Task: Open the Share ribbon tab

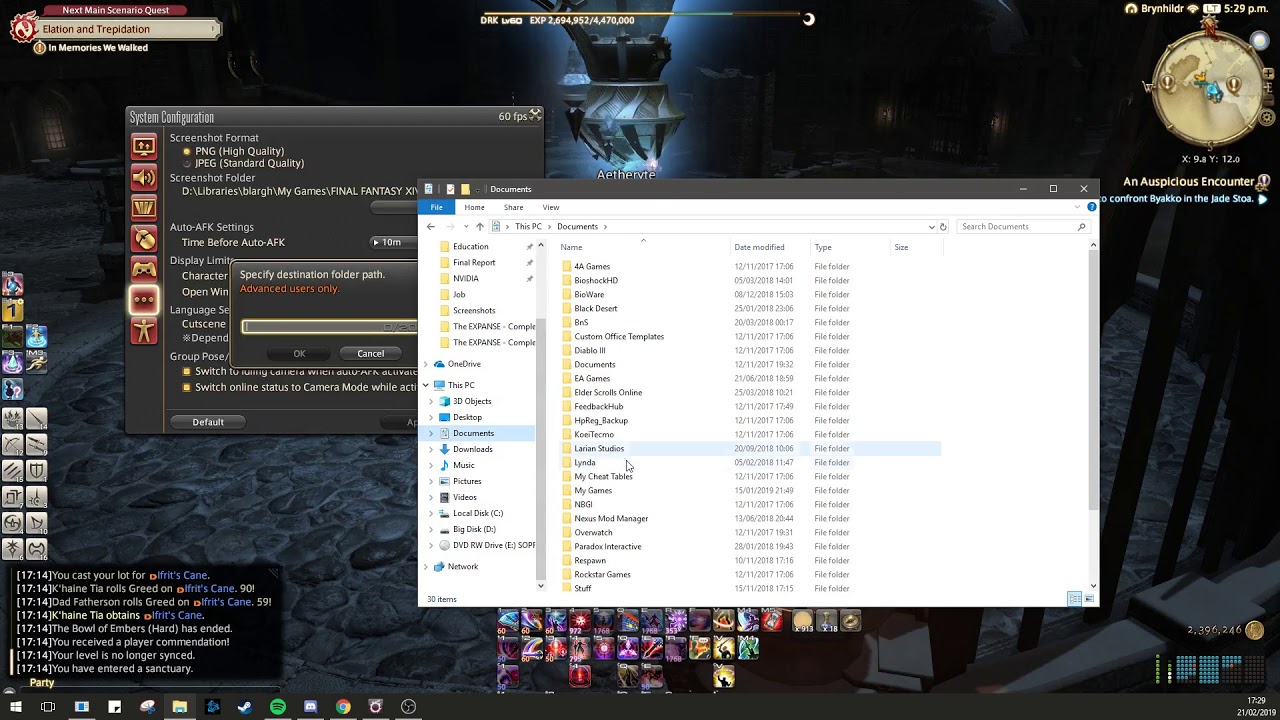Action: (513, 207)
